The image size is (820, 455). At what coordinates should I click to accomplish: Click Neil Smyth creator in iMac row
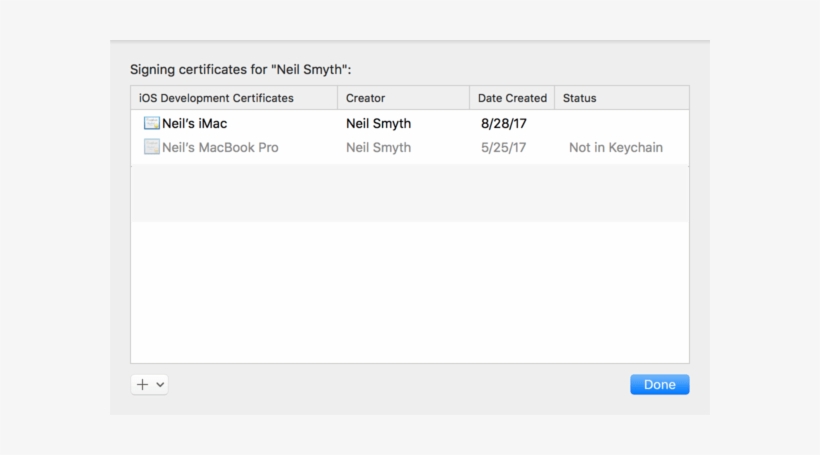coord(378,124)
